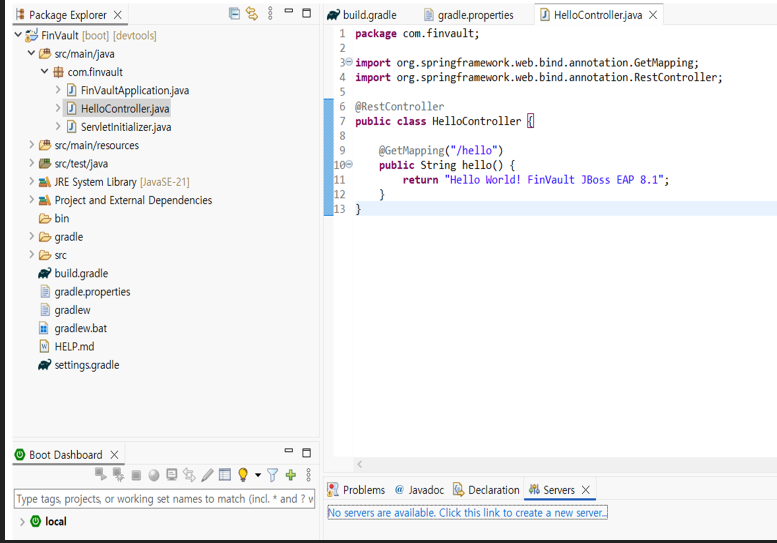This screenshot has height=543, width=777.
Task: Select build.gradle file in Package Explorer
Action: tap(73, 273)
